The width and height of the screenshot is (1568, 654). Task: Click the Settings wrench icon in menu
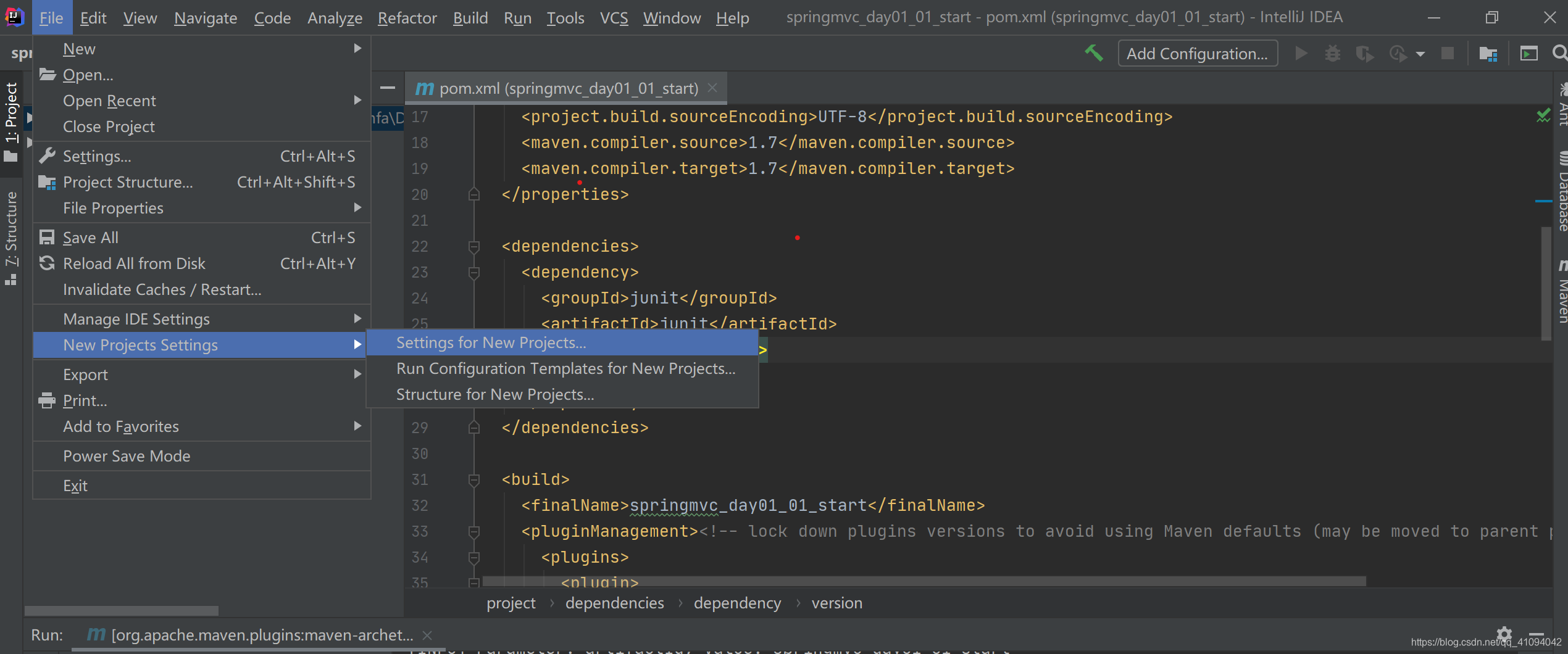(x=48, y=156)
